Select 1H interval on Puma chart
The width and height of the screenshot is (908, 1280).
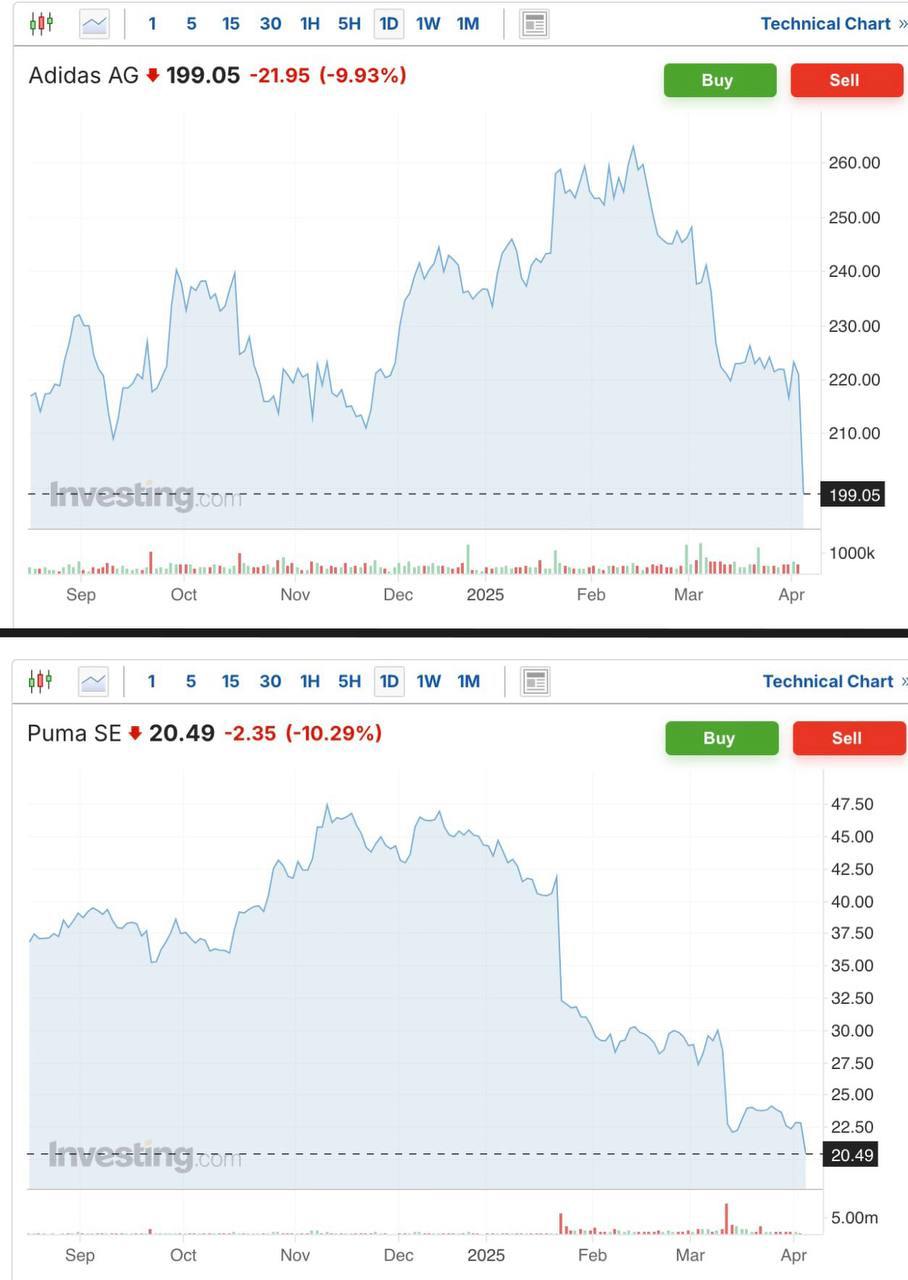tap(310, 681)
